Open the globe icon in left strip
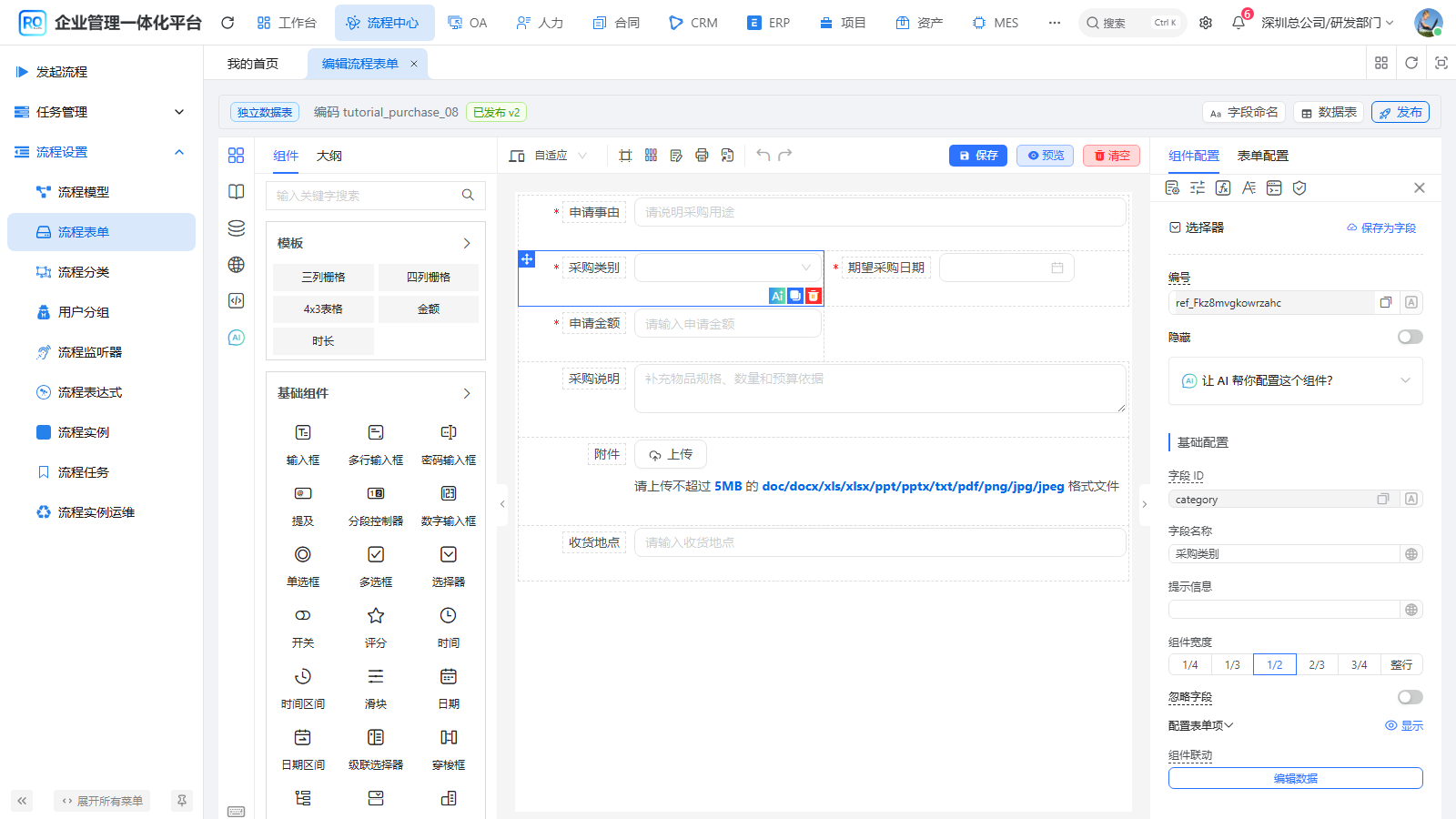This screenshot has height=819, width=1456. [237, 265]
